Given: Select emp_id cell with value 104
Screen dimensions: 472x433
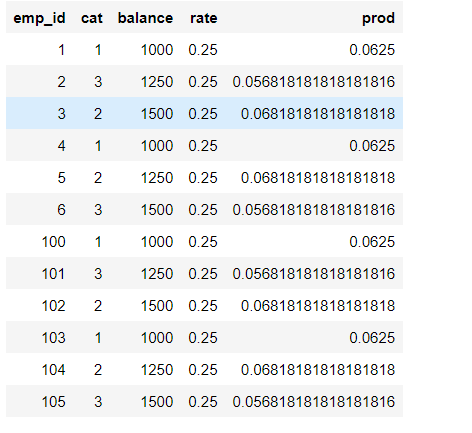Looking at the screenshot, I should [53, 370].
